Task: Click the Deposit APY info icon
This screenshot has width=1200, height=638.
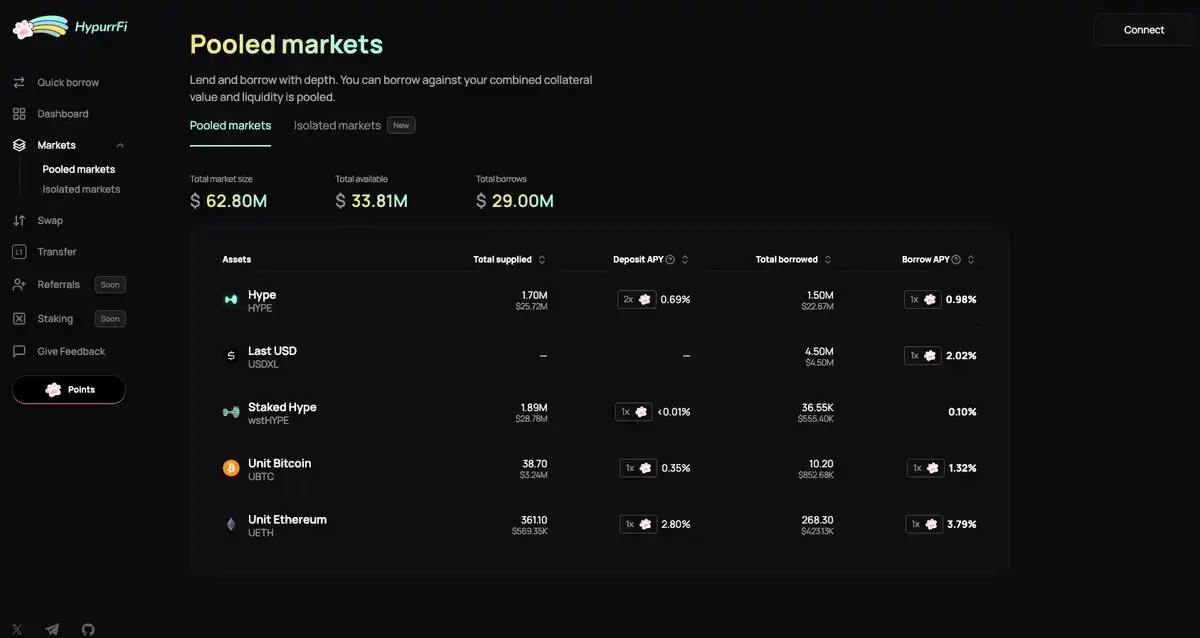Action: 670,260
